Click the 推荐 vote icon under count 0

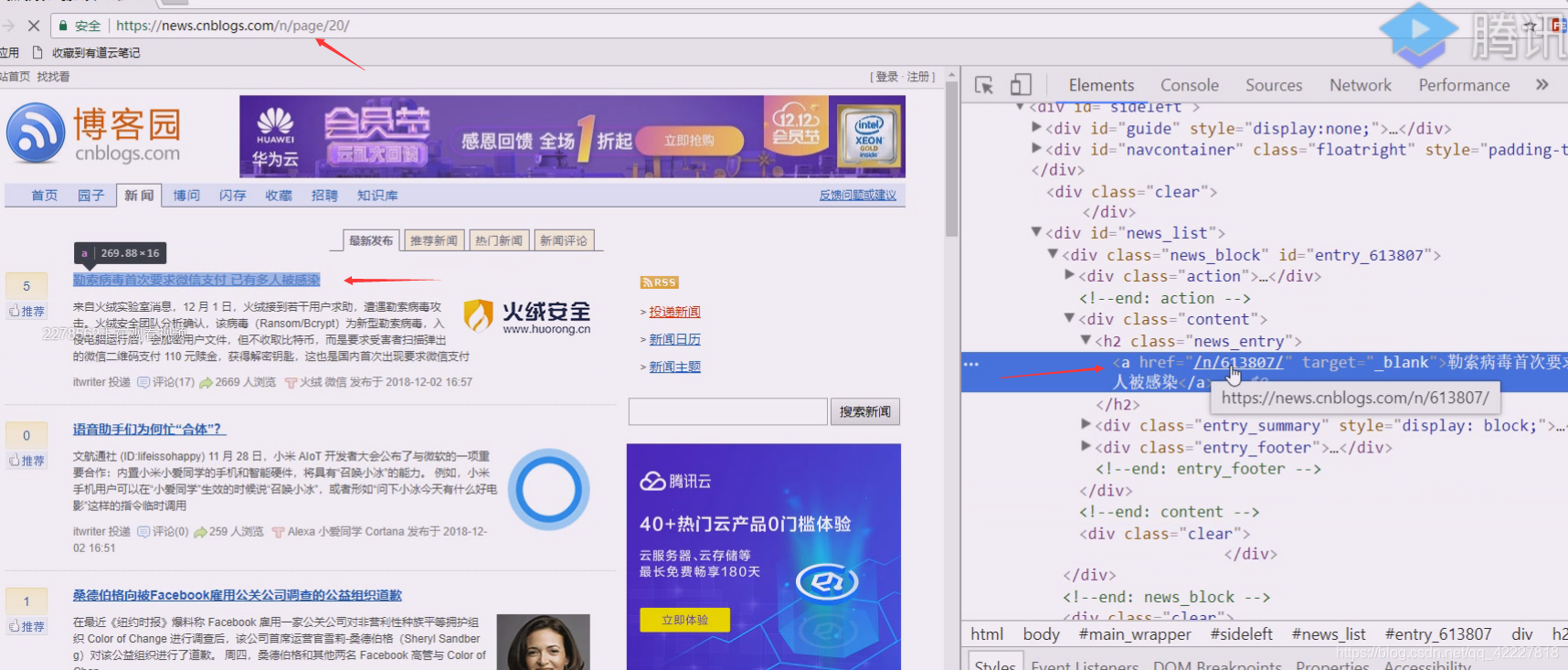coord(27,461)
